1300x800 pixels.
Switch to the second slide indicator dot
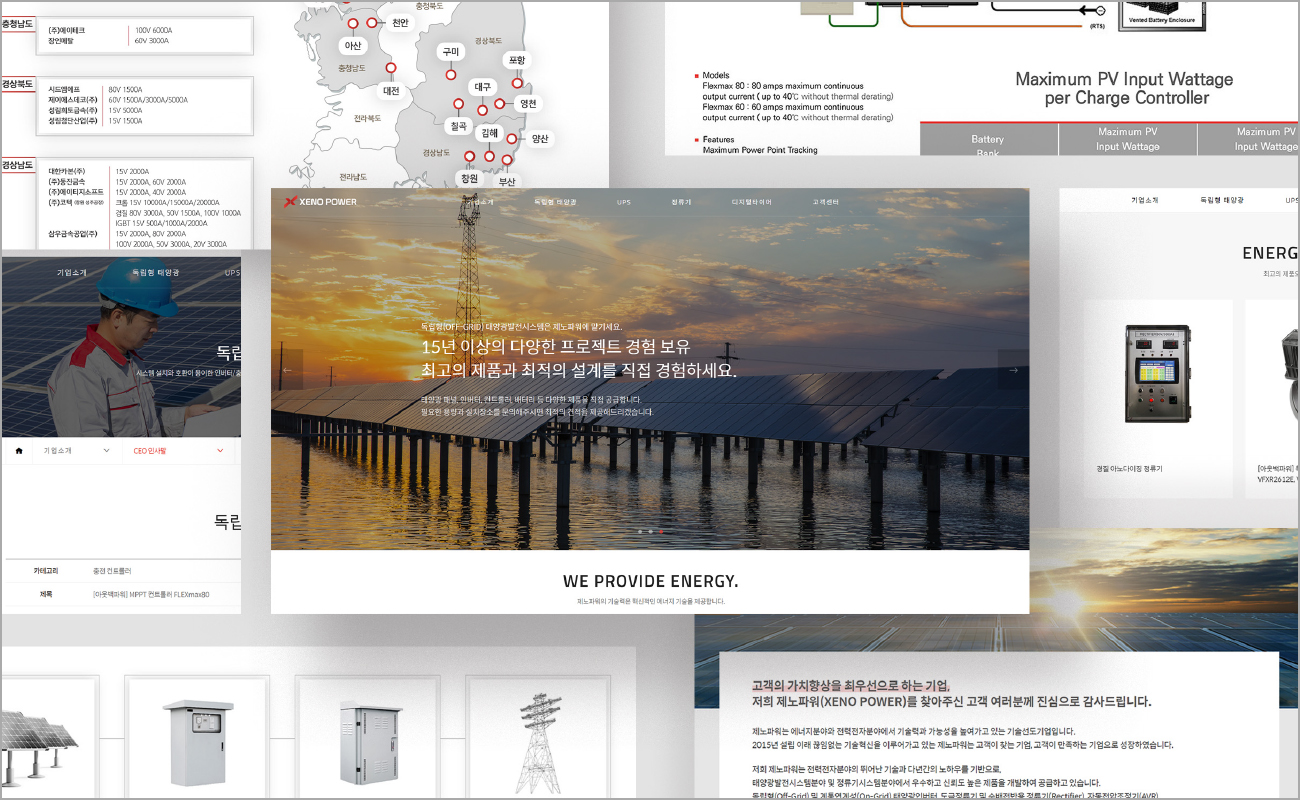pyautogui.click(x=650, y=532)
